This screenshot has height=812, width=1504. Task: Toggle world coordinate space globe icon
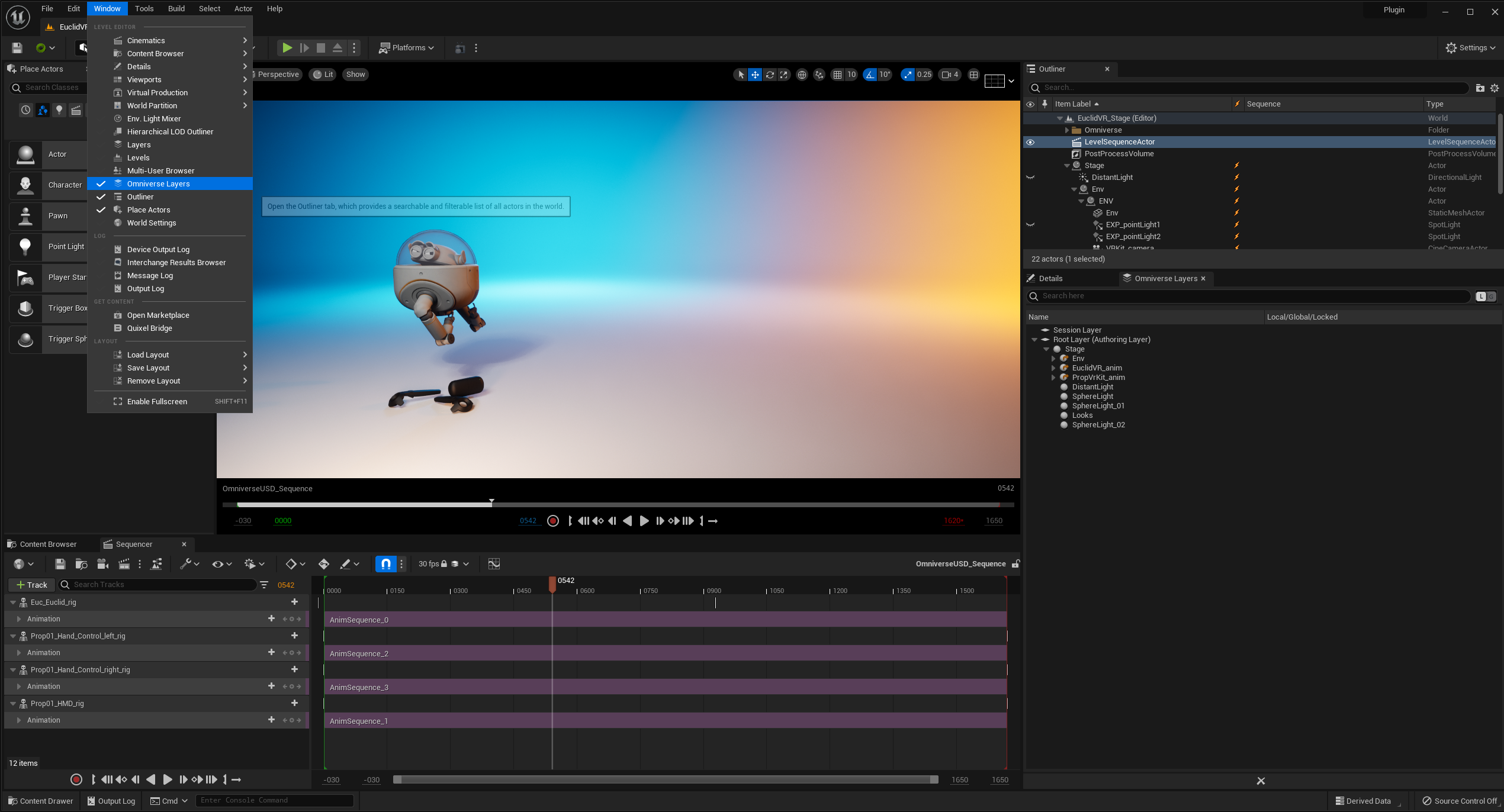click(x=802, y=75)
